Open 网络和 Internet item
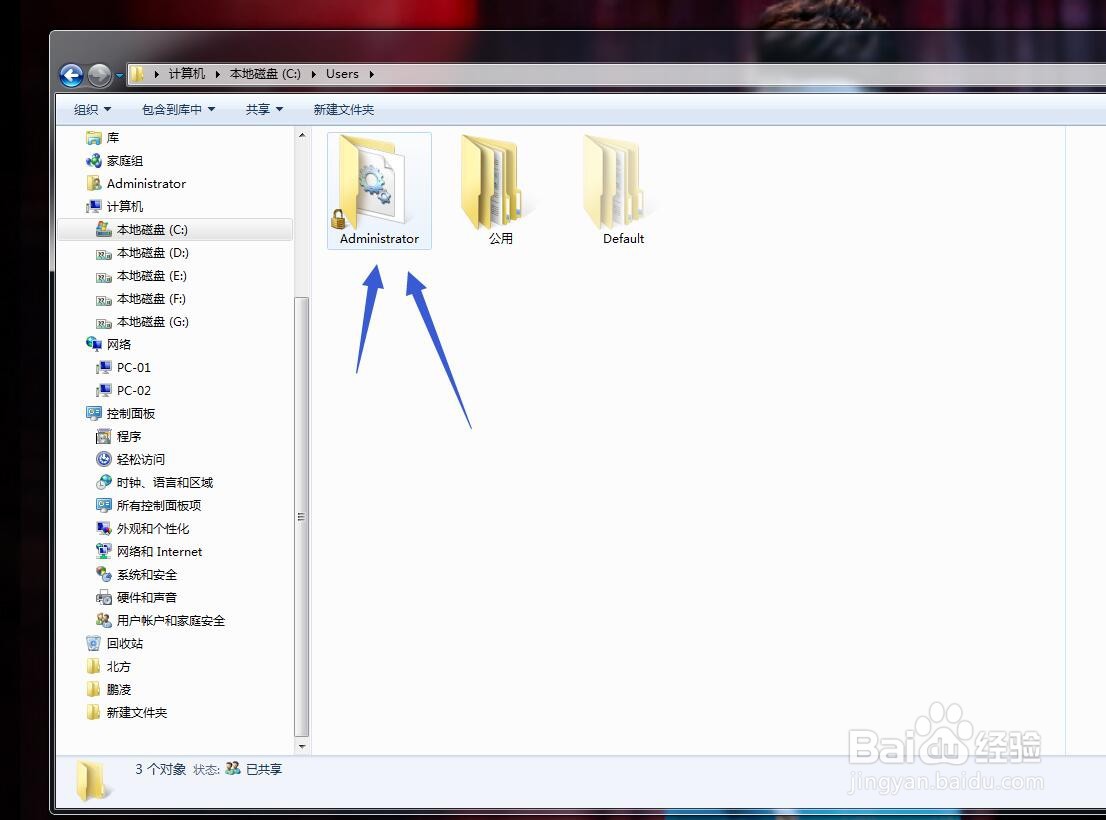The image size is (1106, 820). tap(149, 551)
